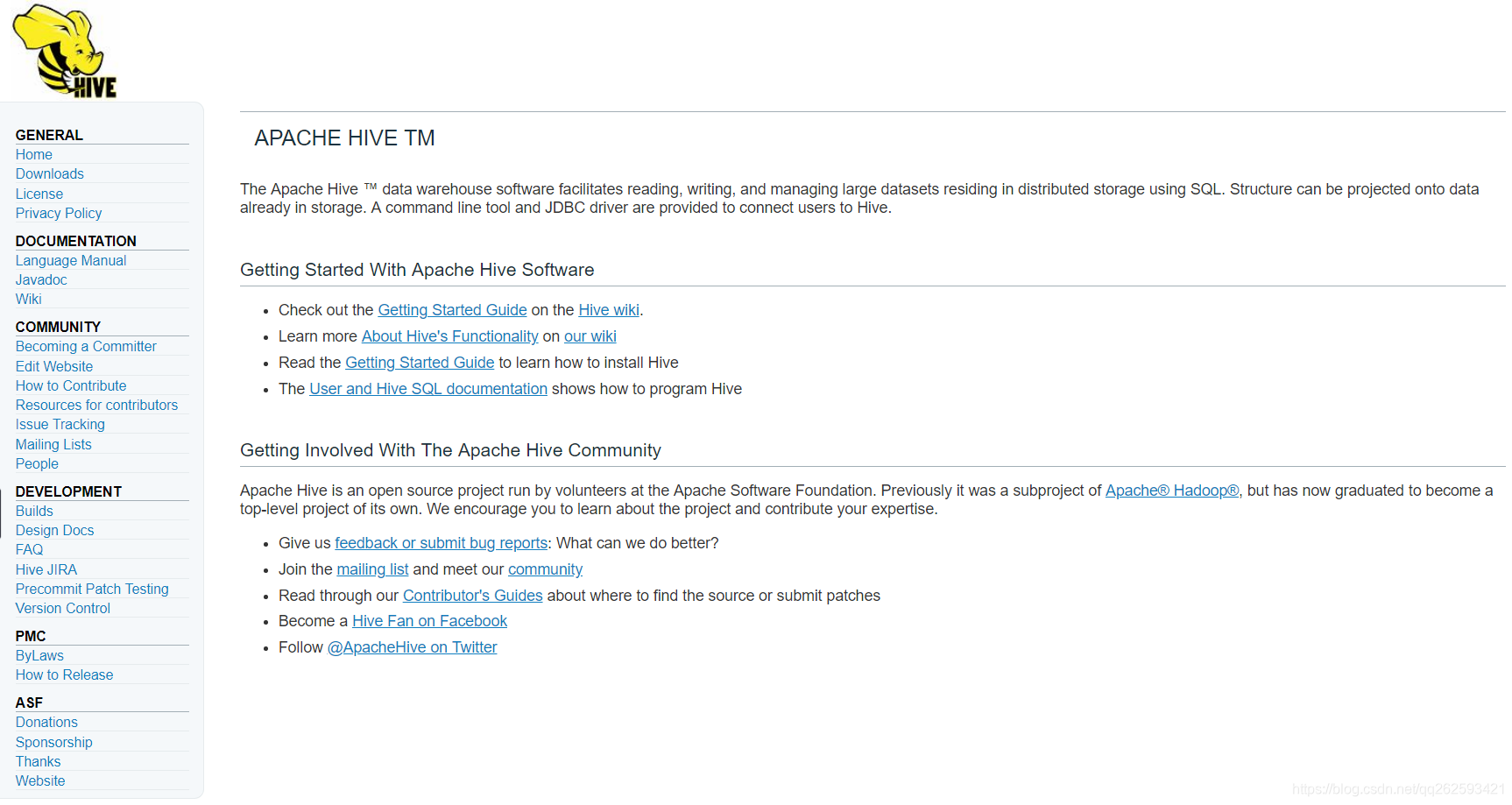Screen dimensions: 1512x805
Task: Click the APACHE HIVE TM heading
Action: point(344,138)
